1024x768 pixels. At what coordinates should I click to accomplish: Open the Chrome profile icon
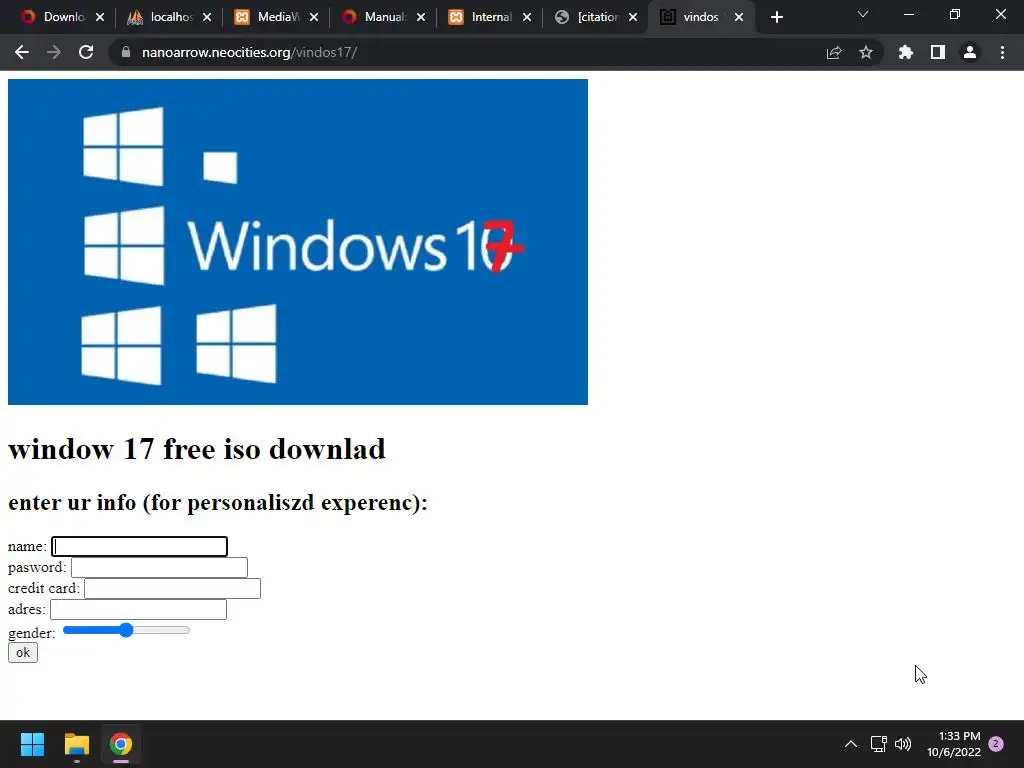point(970,52)
